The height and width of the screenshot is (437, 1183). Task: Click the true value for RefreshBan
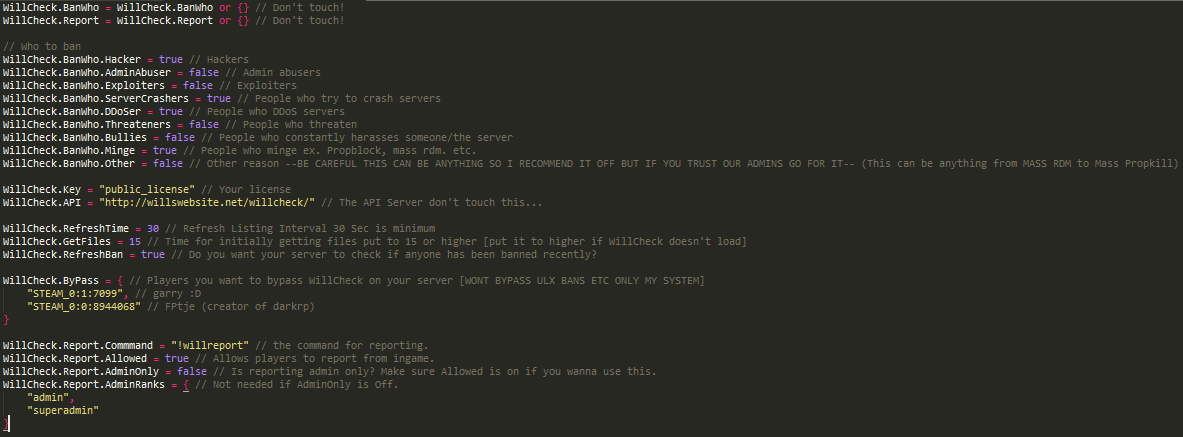click(153, 255)
